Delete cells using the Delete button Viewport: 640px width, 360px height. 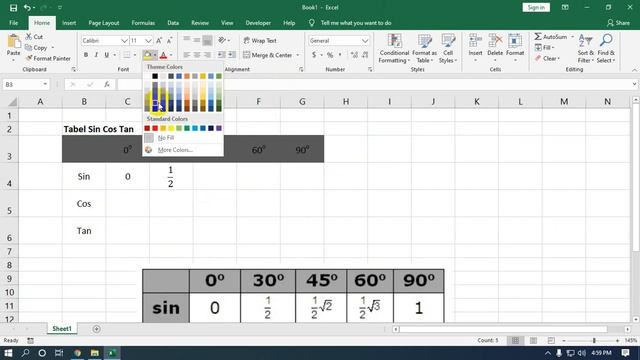(495, 49)
